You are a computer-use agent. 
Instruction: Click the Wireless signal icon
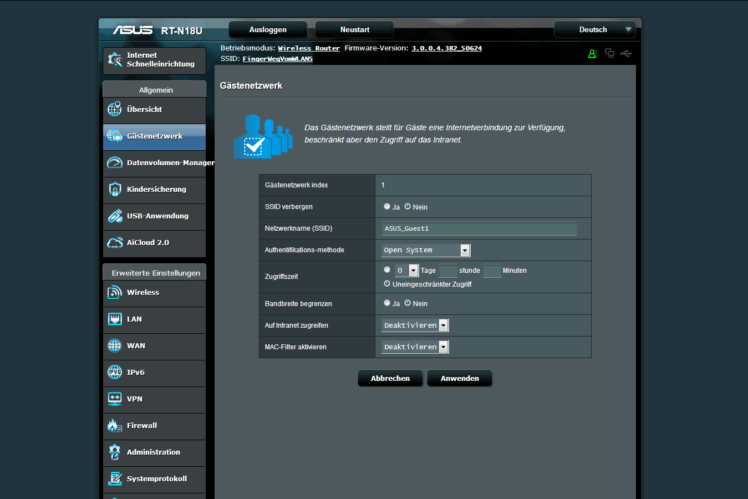pos(114,292)
